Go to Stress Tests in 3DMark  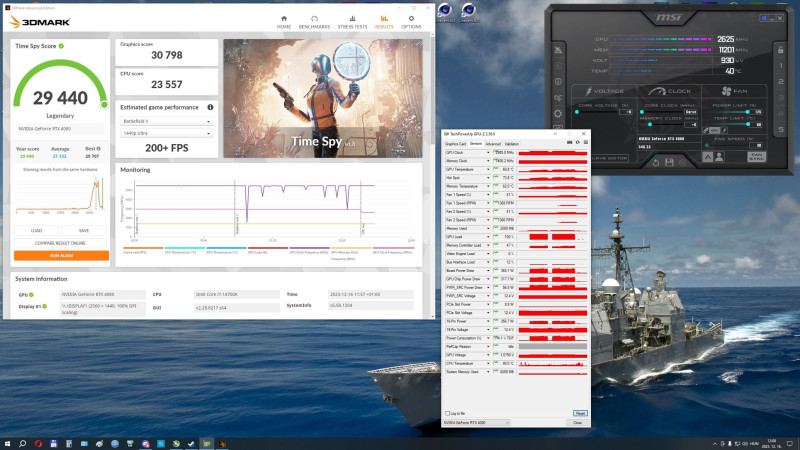[352, 22]
